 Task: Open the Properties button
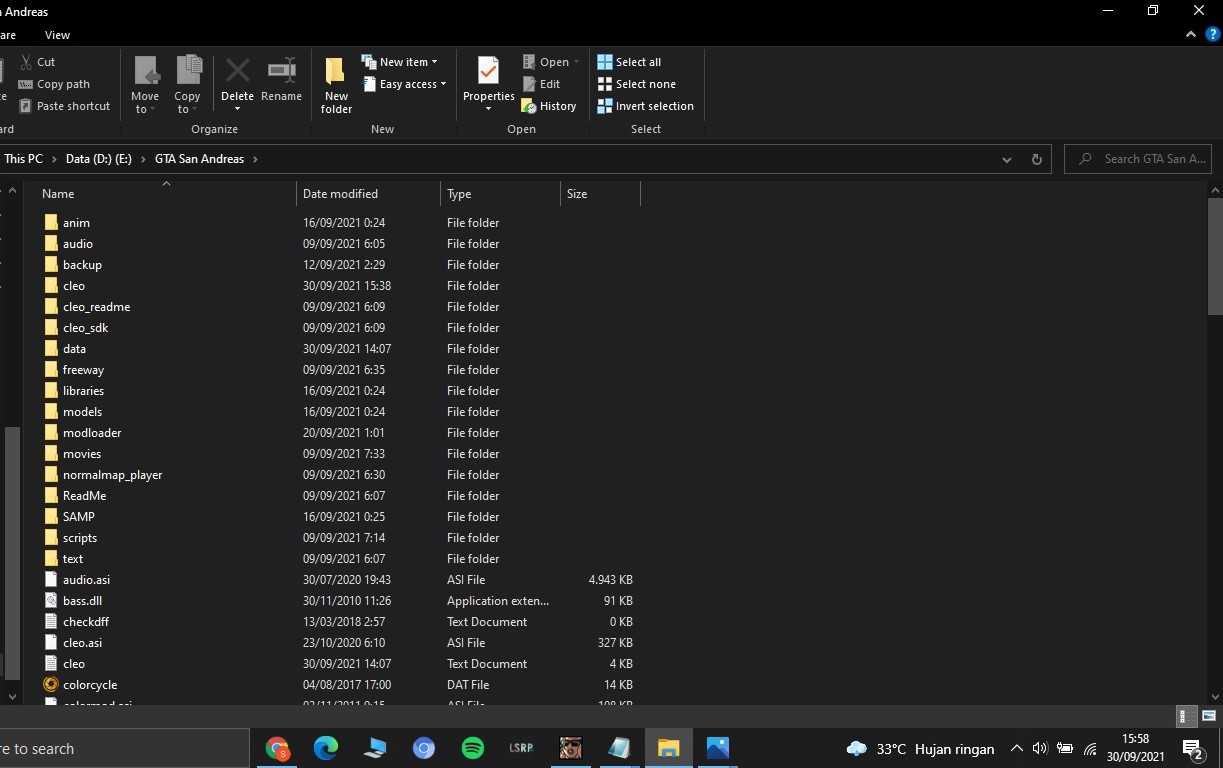click(x=488, y=79)
